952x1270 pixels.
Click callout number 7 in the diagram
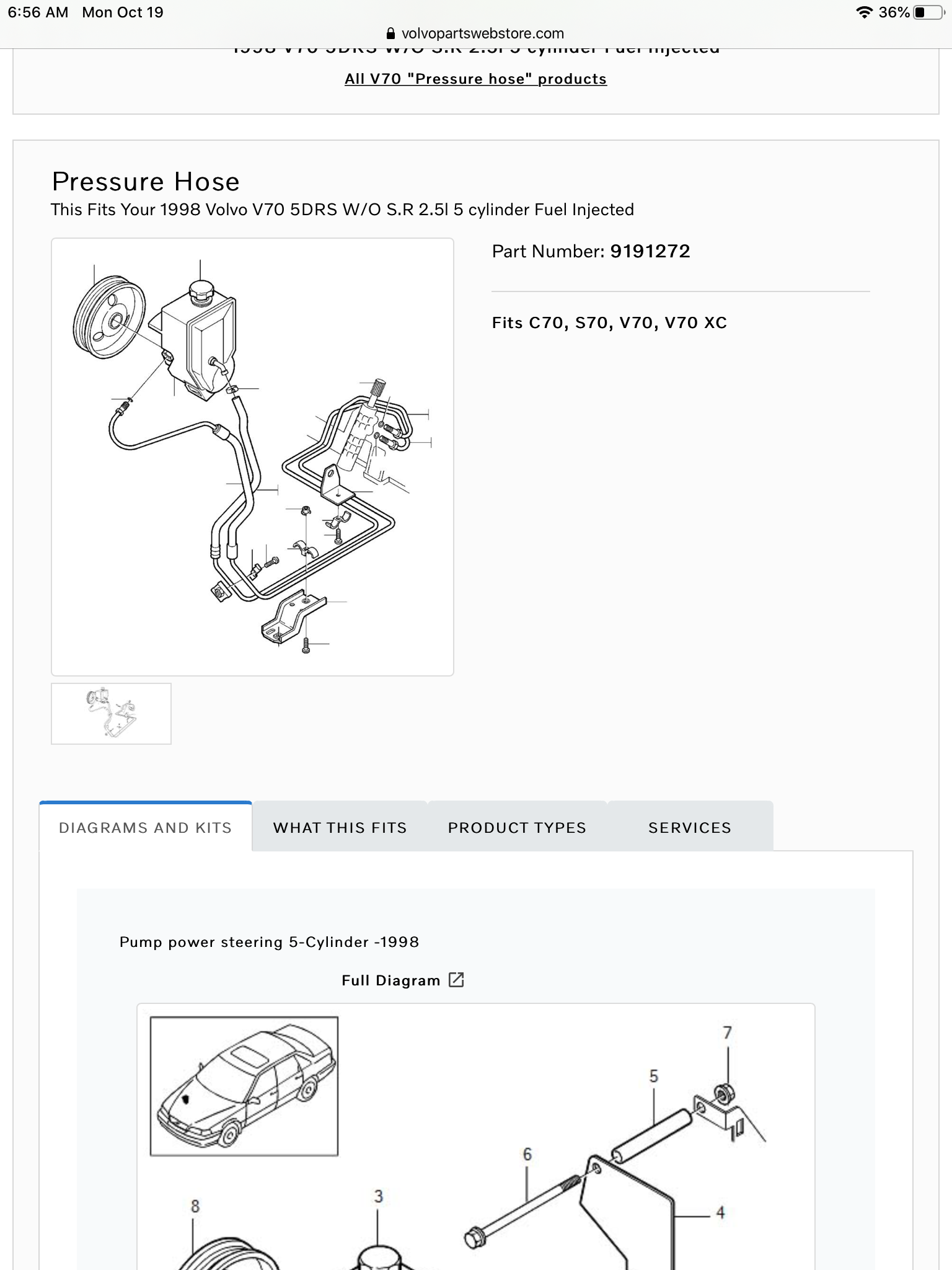click(x=727, y=1033)
